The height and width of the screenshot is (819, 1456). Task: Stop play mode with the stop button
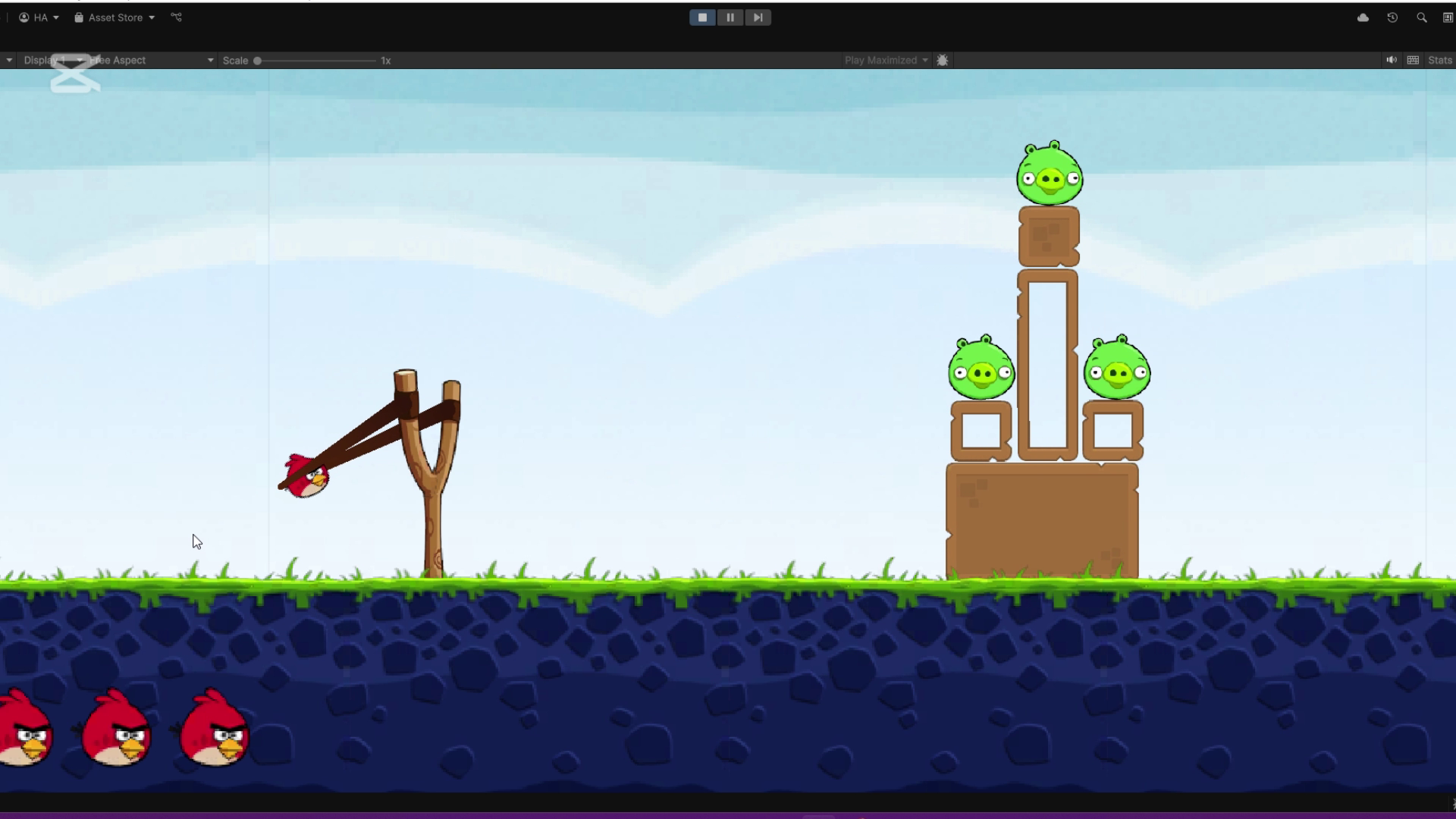coord(702,17)
